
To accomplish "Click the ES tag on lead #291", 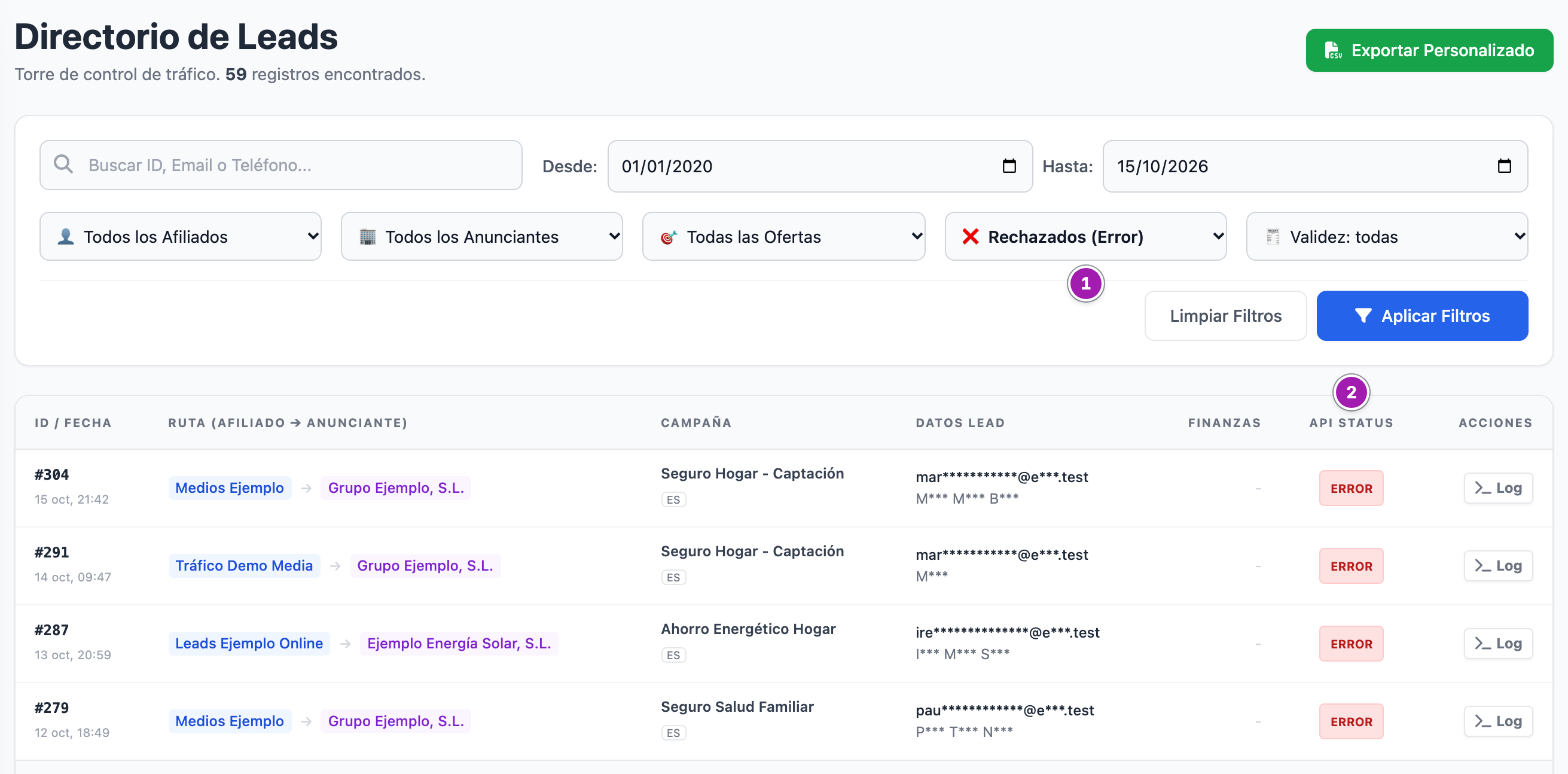I will click(673, 577).
